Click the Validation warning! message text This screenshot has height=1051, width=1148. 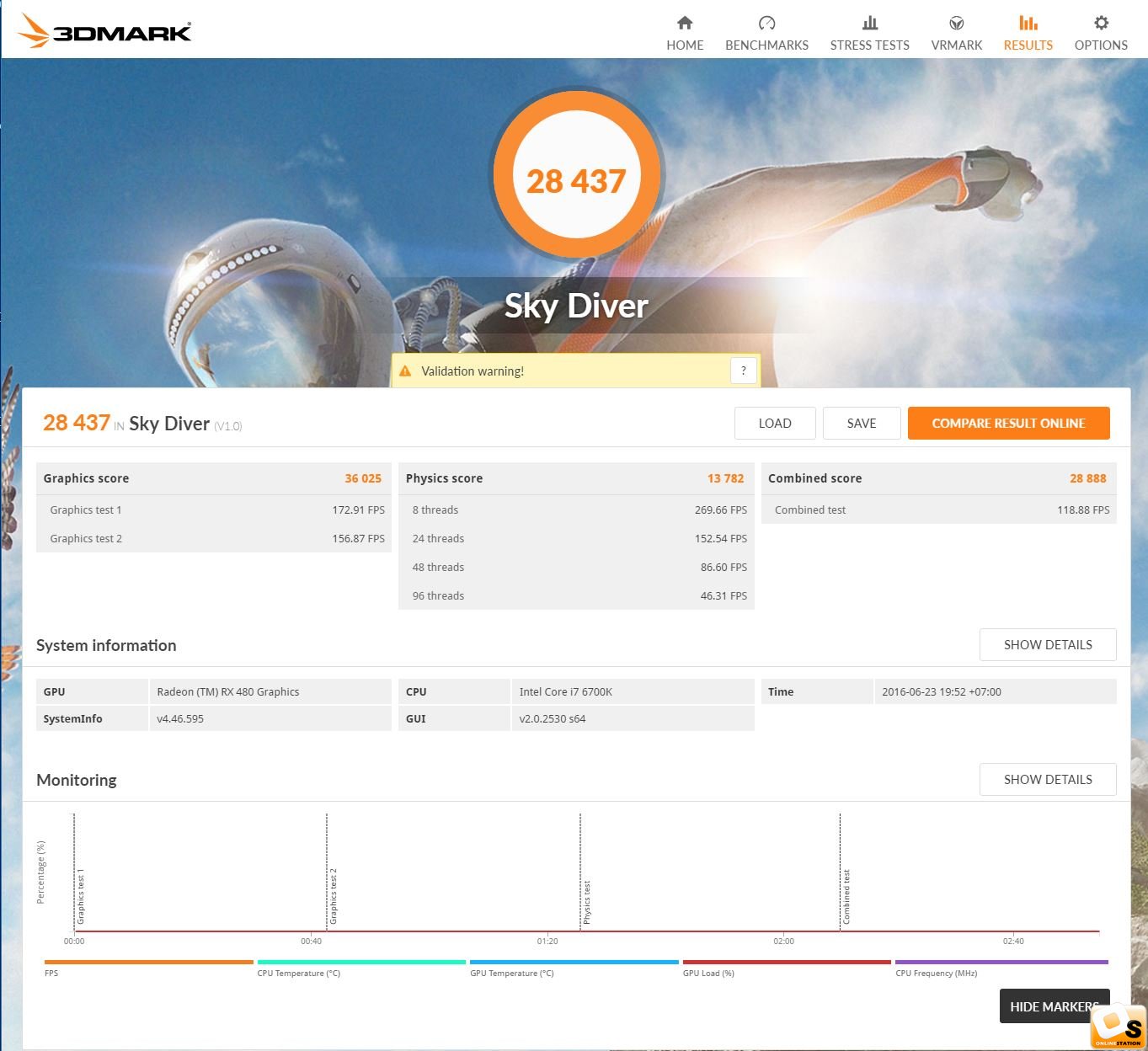pyautogui.click(x=473, y=371)
